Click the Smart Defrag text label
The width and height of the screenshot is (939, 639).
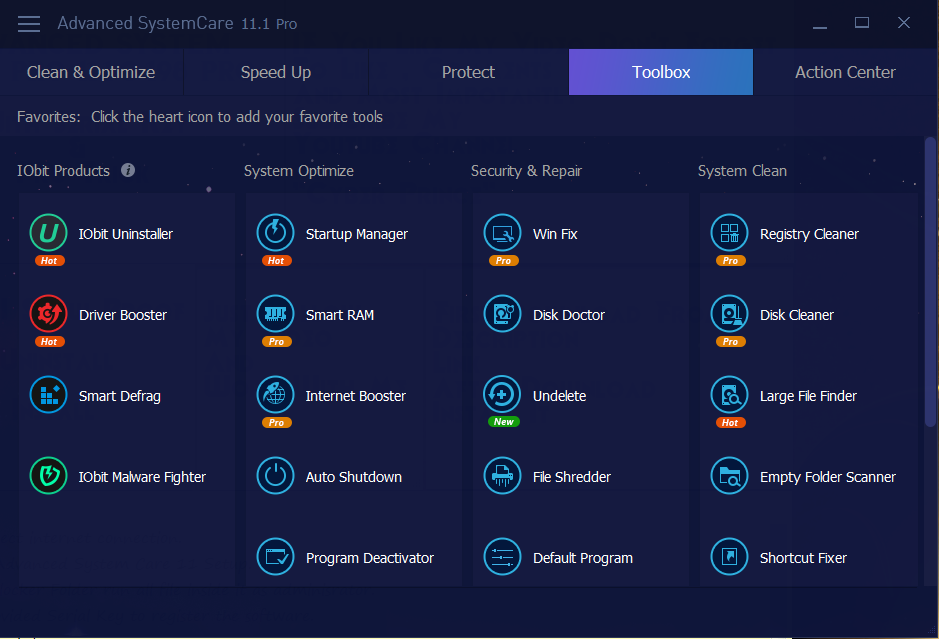click(x=120, y=396)
